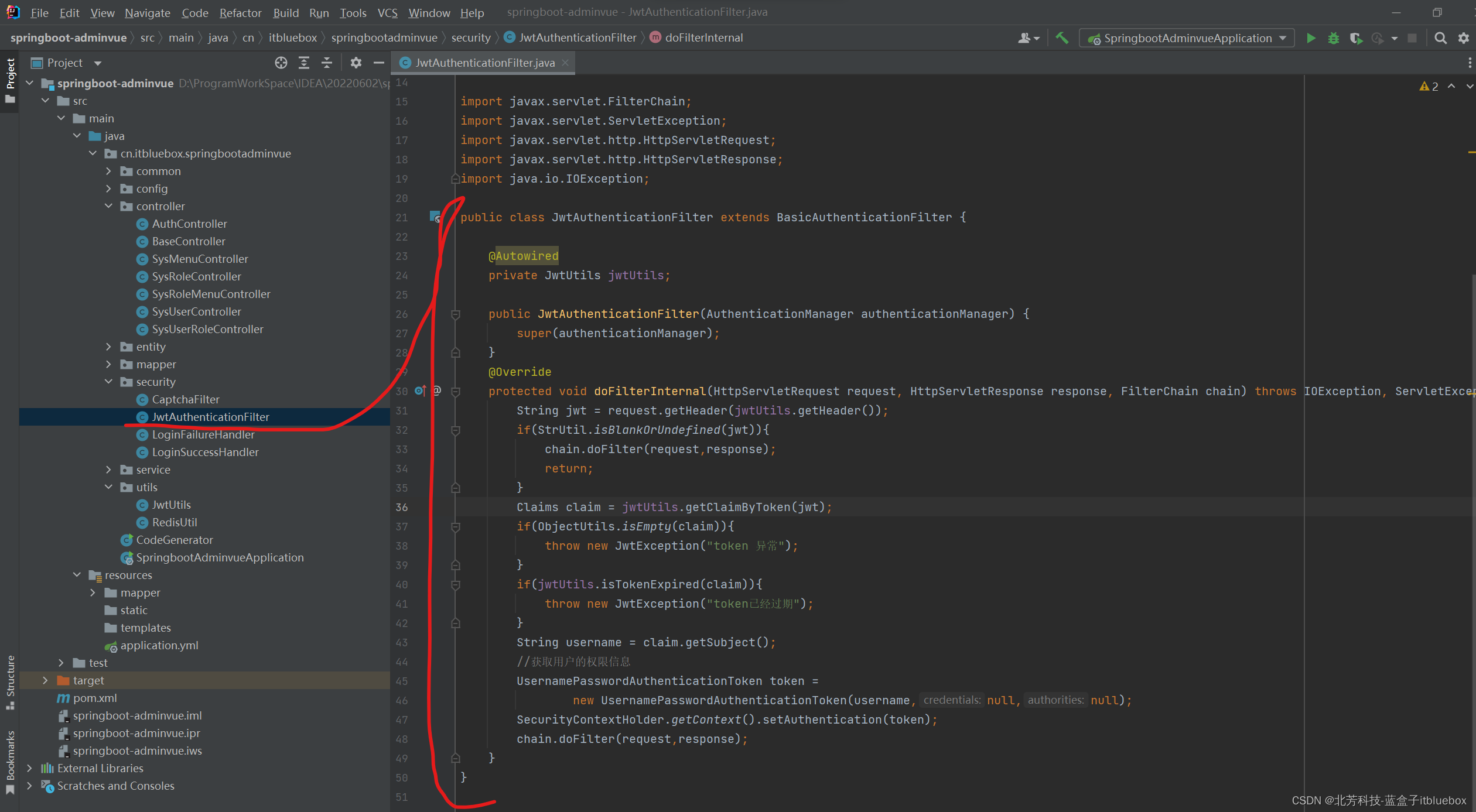Expand the entity package folder
Viewport: 1476px width, 812px height.
(108, 347)
